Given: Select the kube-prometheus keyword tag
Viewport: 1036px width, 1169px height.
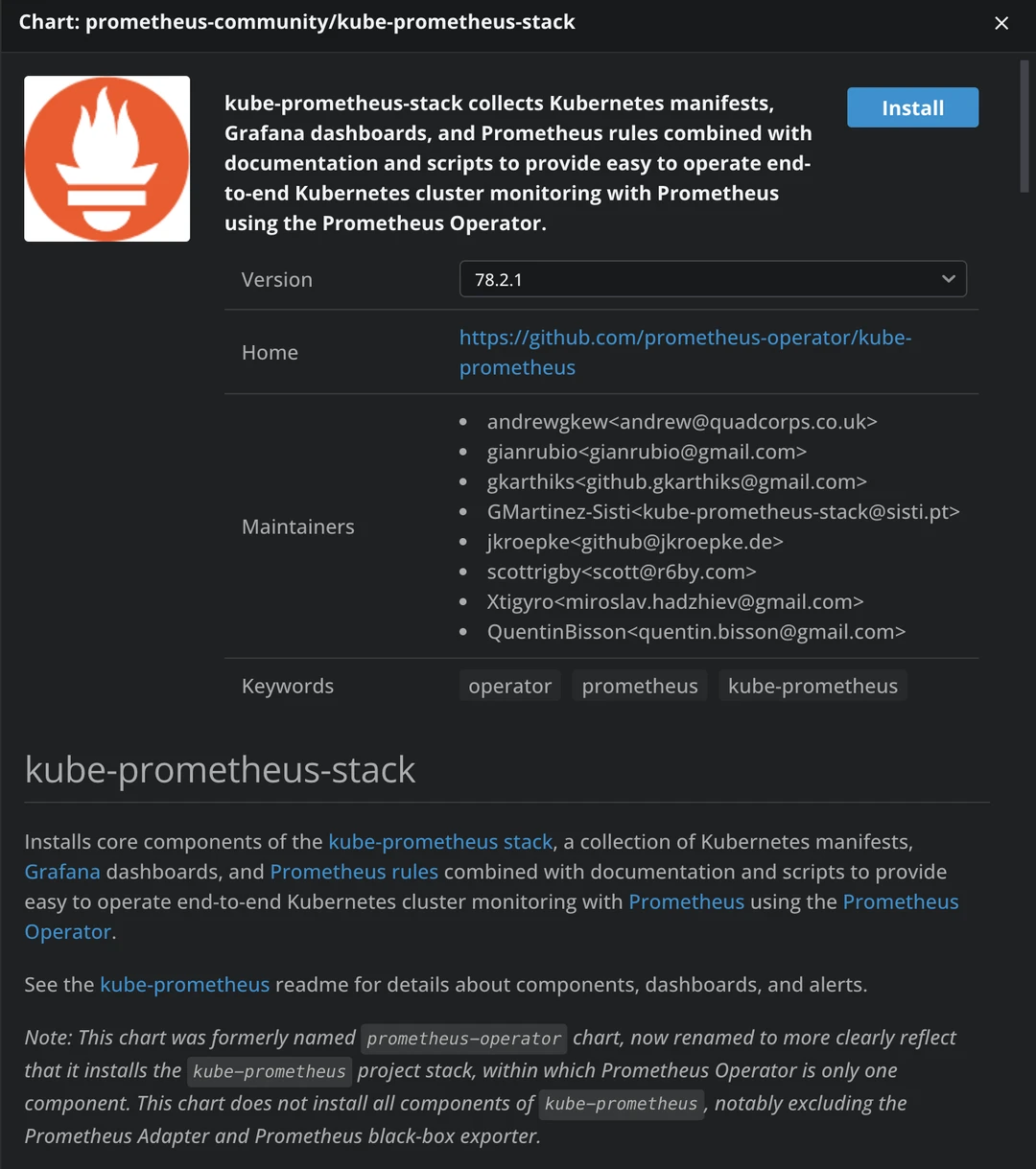Looking at the screenshot, I should [812, 685].
